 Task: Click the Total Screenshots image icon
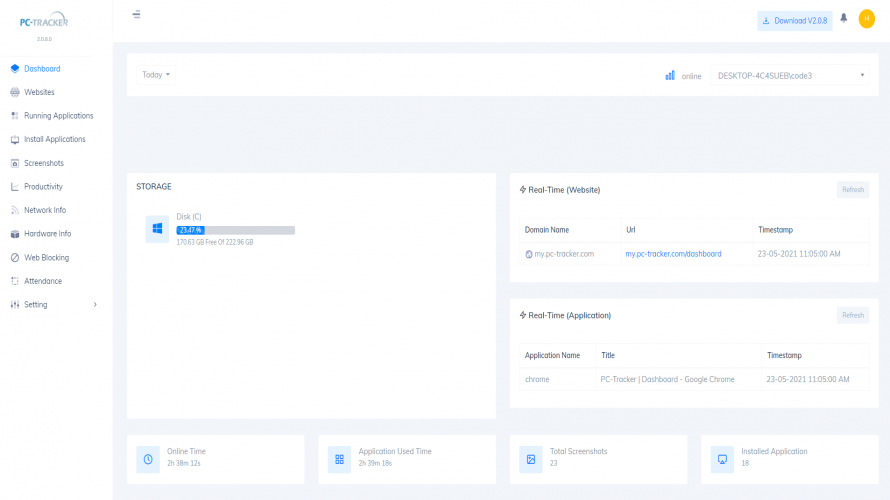click(531, 459)
